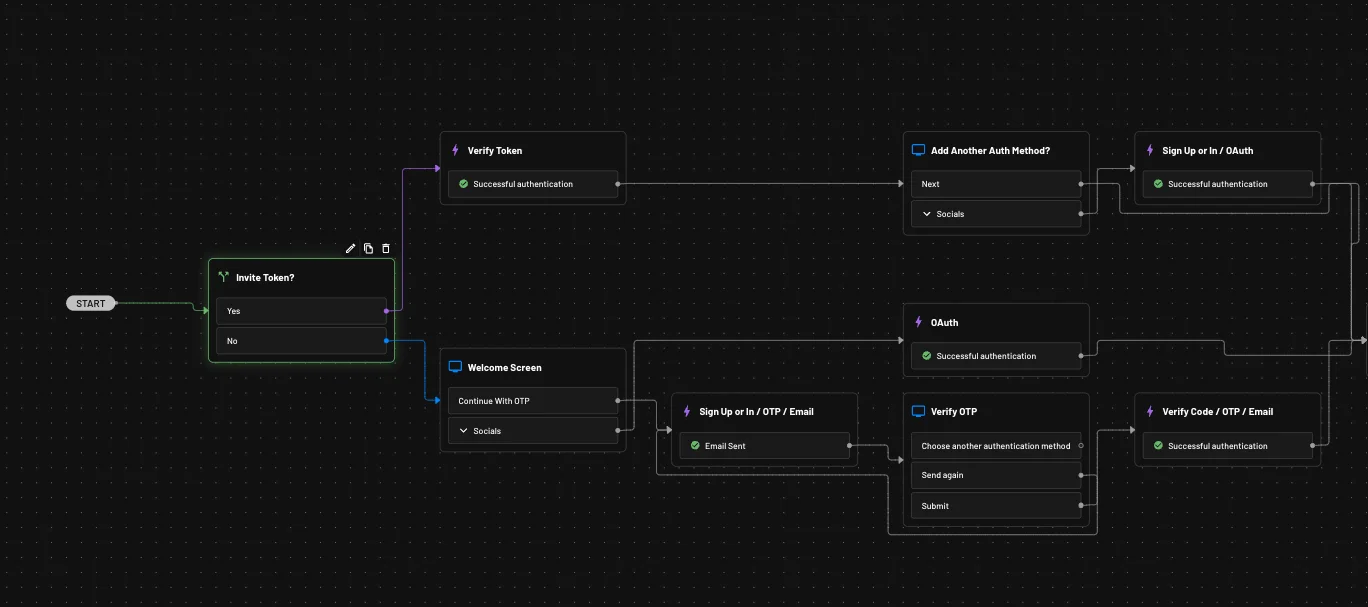Image resolution: width=1368 pixels, height=607 pixels.
Task: Click green check in Sign Up or In / OAuth row
Action: tap(1158, 184)
